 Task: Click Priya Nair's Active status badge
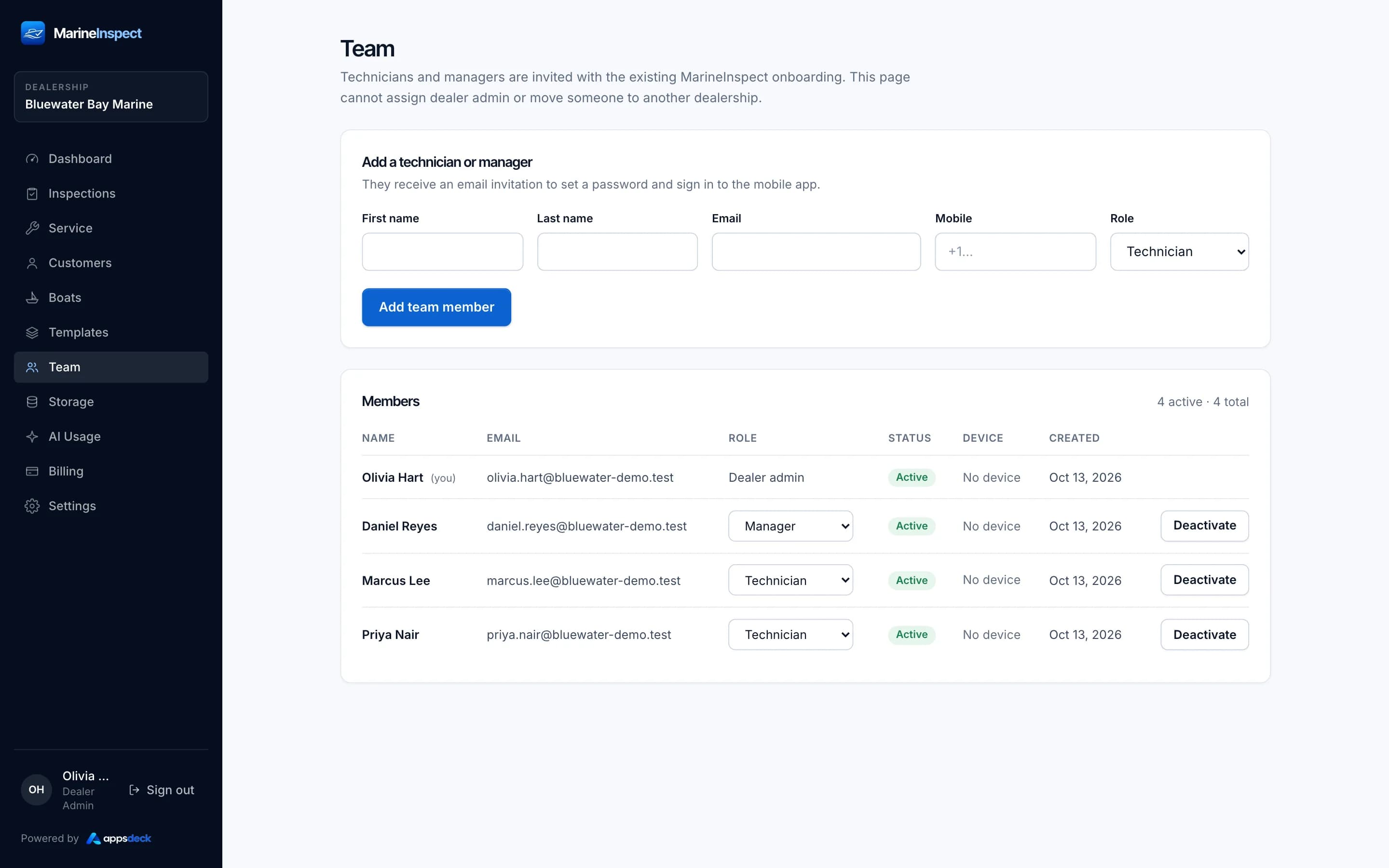click(x=912, y=634)
